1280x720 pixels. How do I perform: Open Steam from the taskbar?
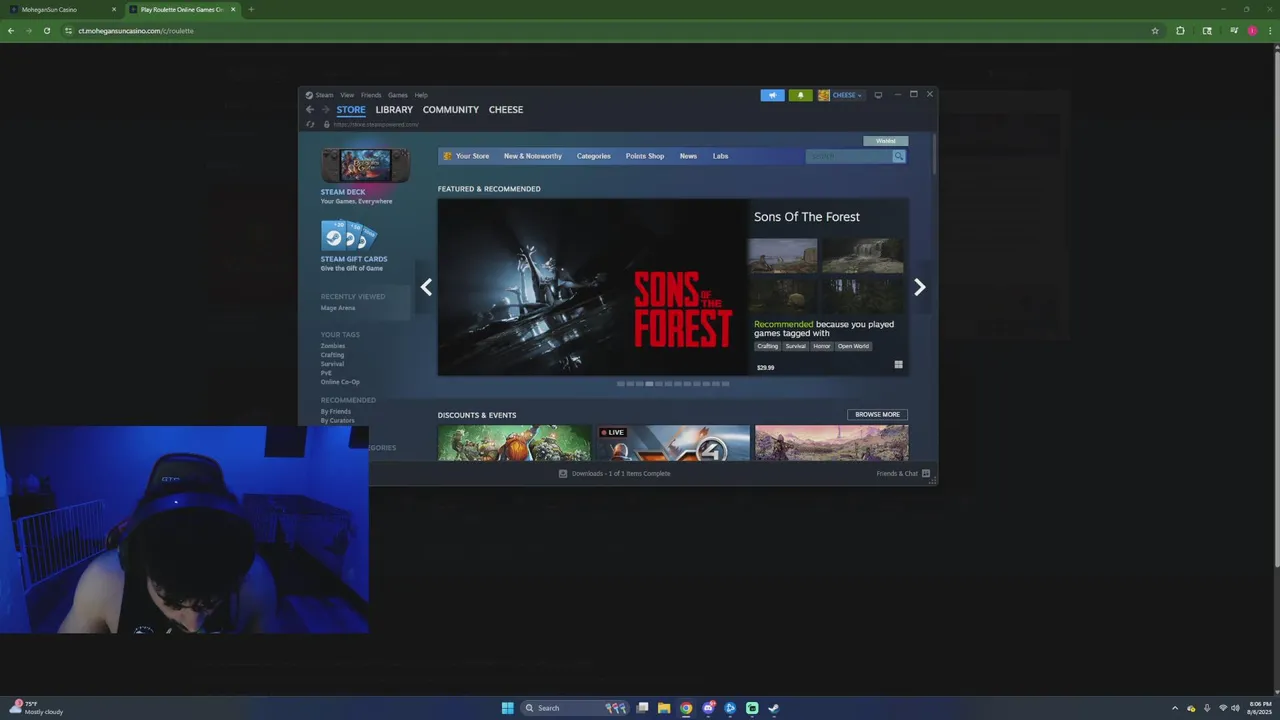coord(774,708)
